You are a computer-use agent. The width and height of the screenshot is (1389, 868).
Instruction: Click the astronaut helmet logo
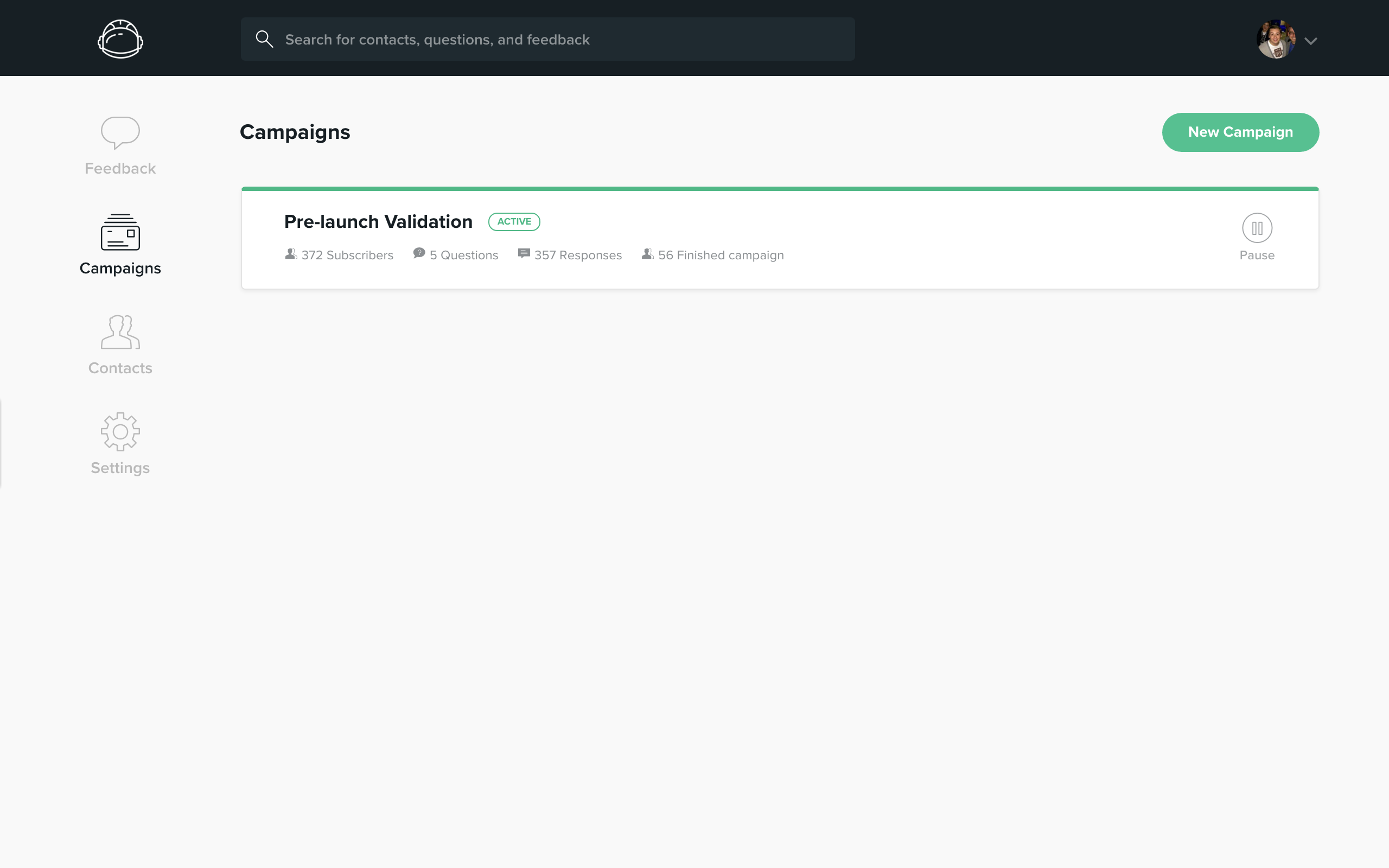(120, 39)
